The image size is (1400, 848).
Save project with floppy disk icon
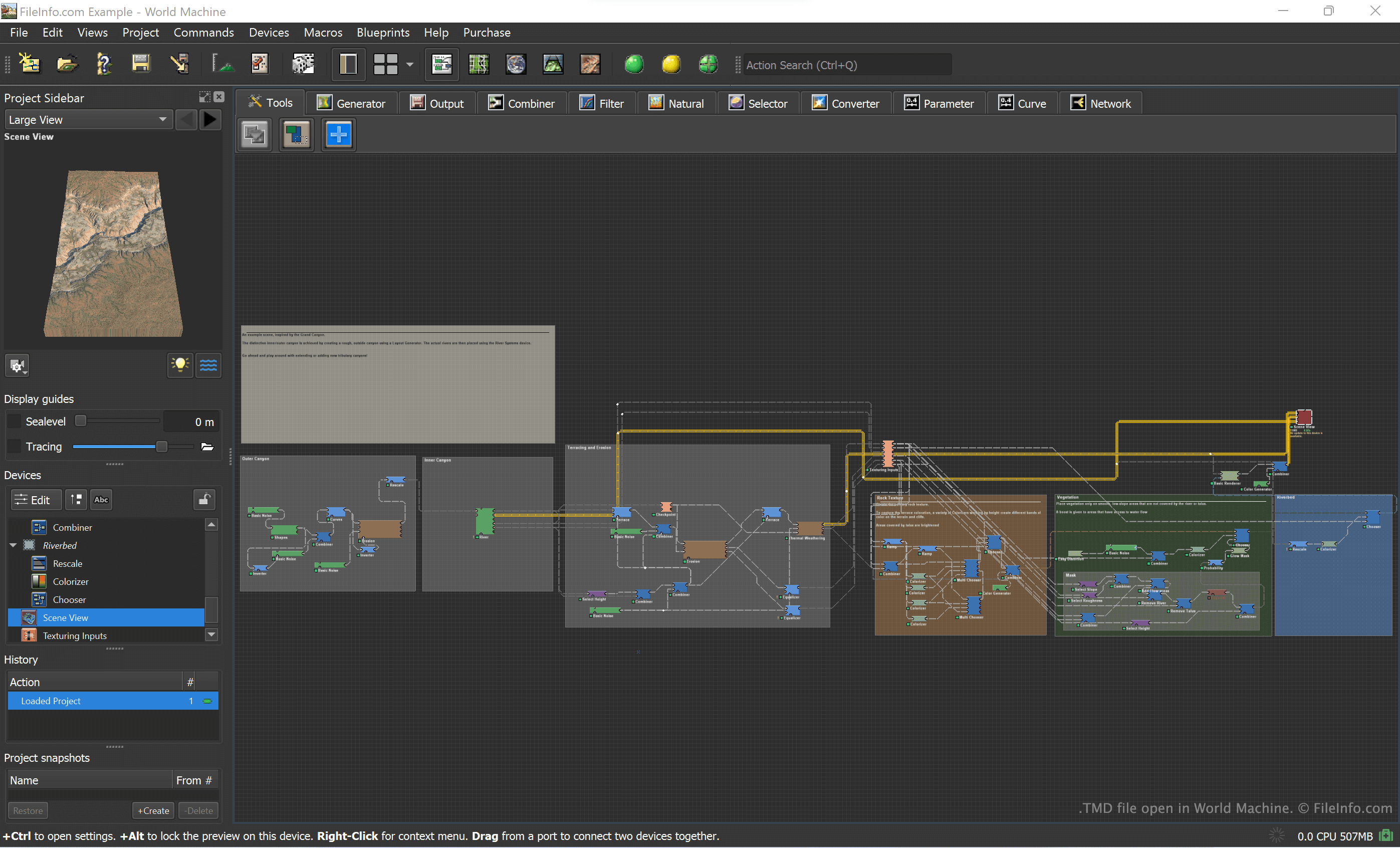141,64
